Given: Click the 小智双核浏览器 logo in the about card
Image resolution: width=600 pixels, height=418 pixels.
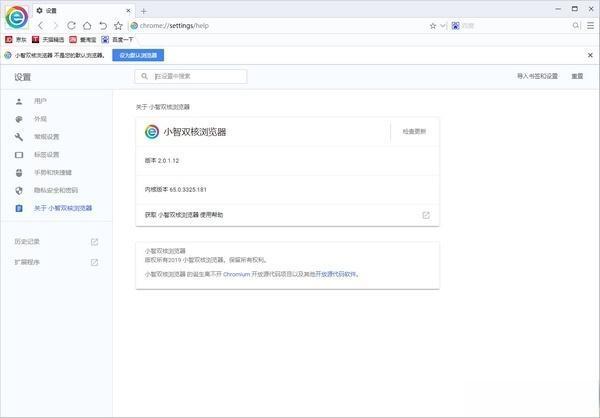Looking at the screenshot, I should [x=152, y=132].
